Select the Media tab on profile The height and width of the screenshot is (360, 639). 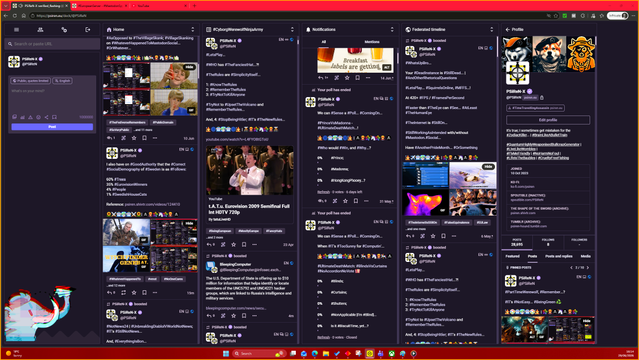coord(586,256)
